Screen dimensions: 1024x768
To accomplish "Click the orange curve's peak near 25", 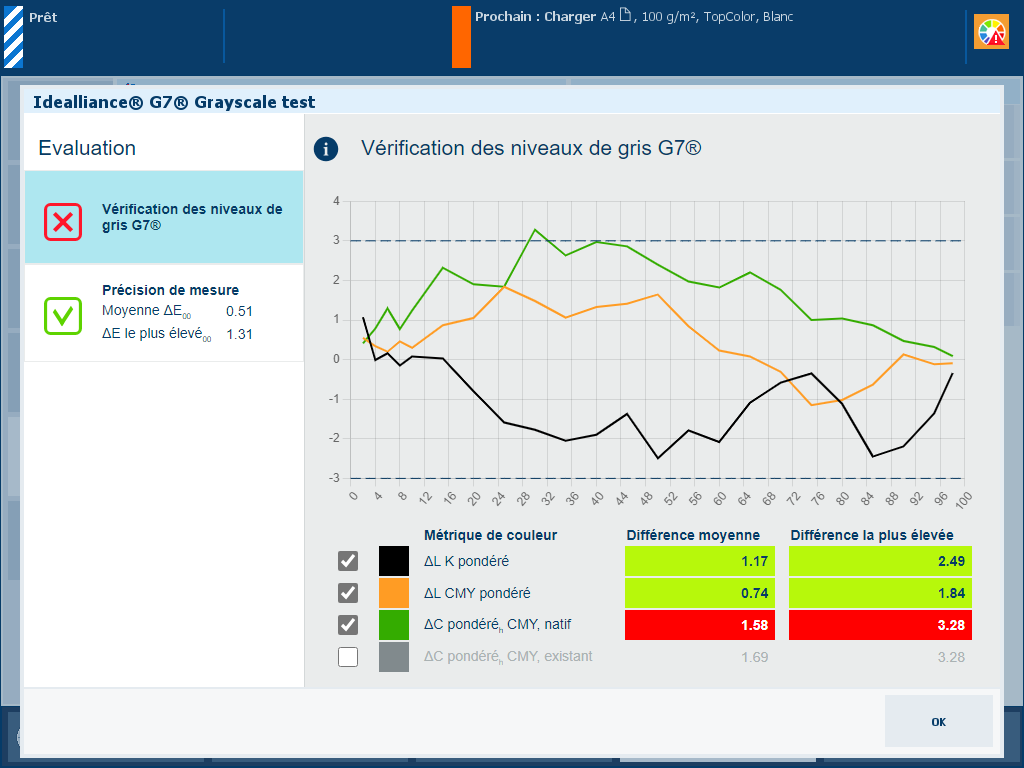I will 504,287.
